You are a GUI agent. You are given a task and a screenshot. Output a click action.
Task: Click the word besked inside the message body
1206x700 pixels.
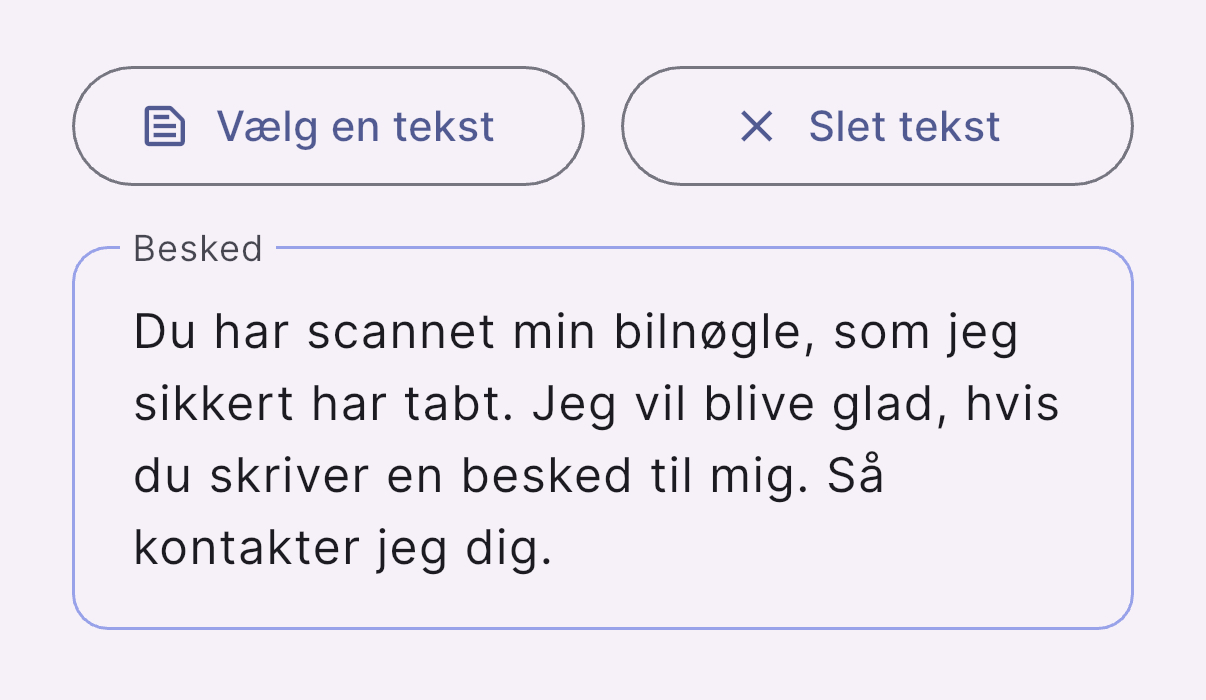(x=545, y=478)
